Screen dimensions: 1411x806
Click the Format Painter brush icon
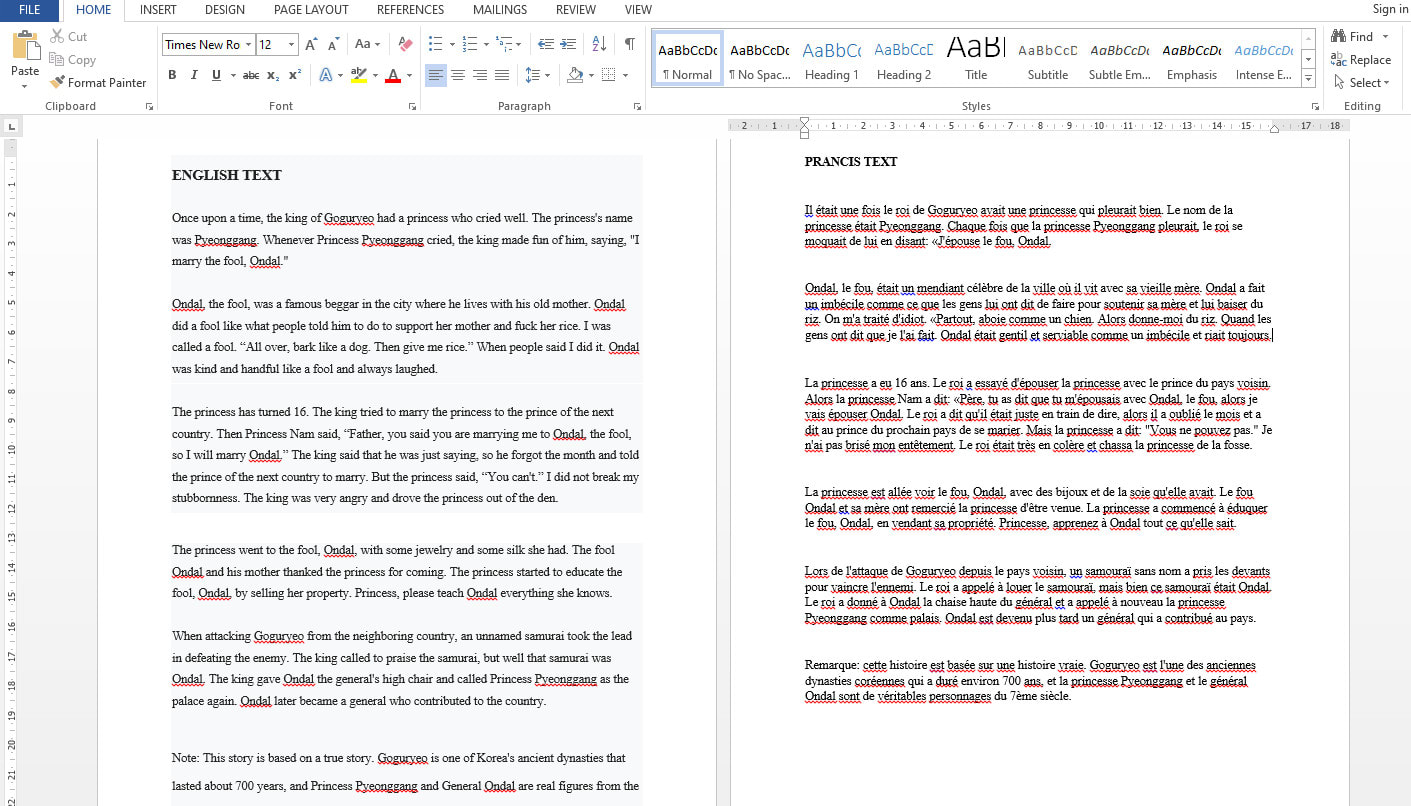57,83
